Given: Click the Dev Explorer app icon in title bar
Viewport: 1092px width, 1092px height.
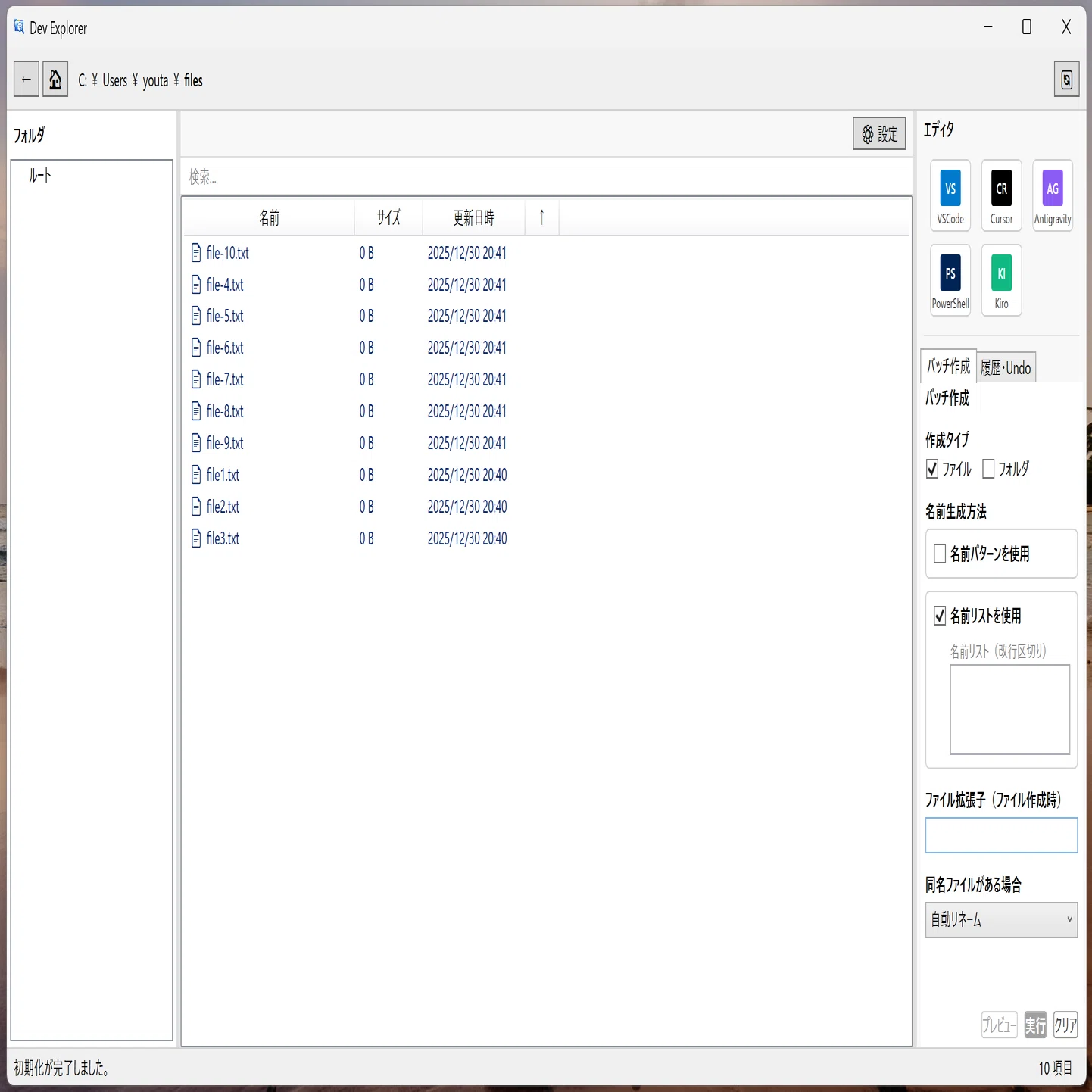Looking at the screenshot, I should (x=19, y=27).
